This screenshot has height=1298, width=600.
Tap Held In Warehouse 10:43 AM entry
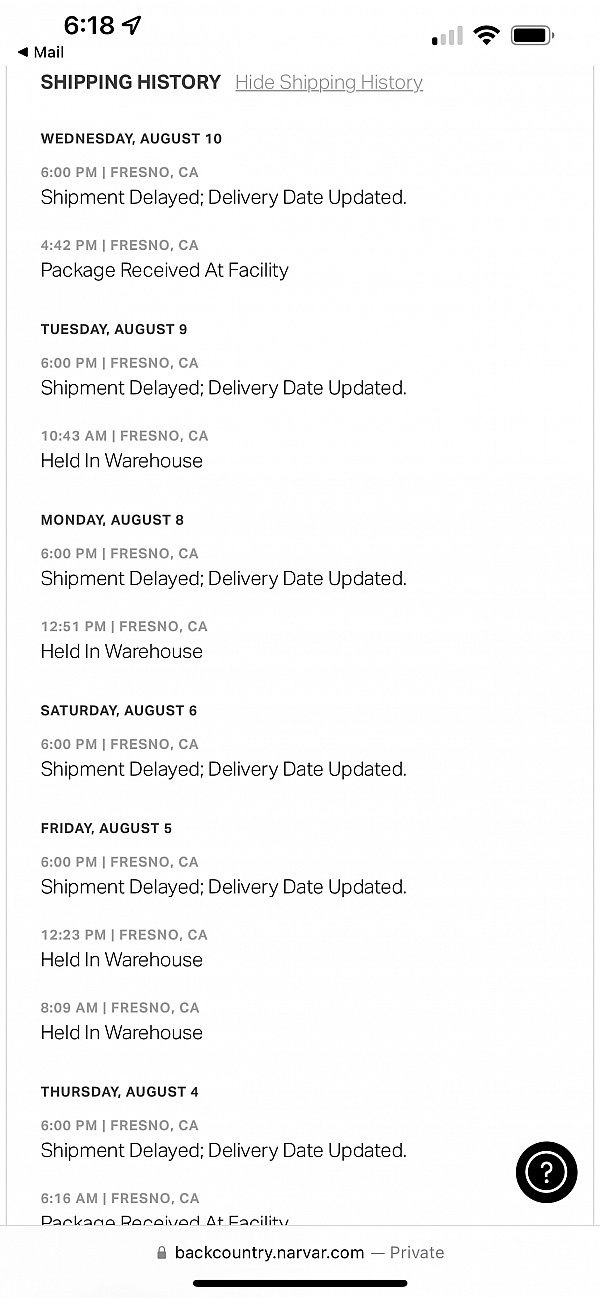pos(121,461)
